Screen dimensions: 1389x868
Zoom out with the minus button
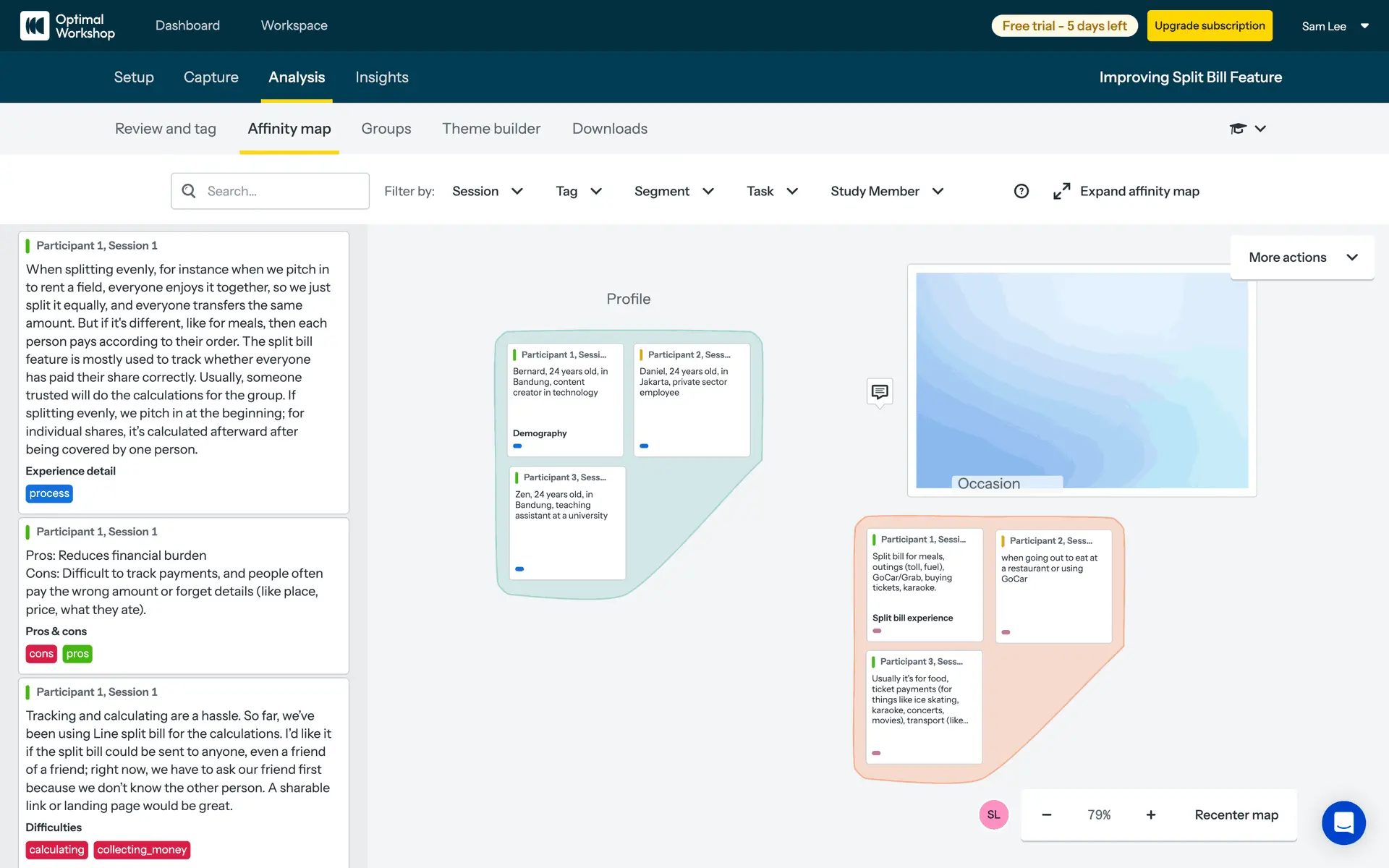click(1046, 814)
